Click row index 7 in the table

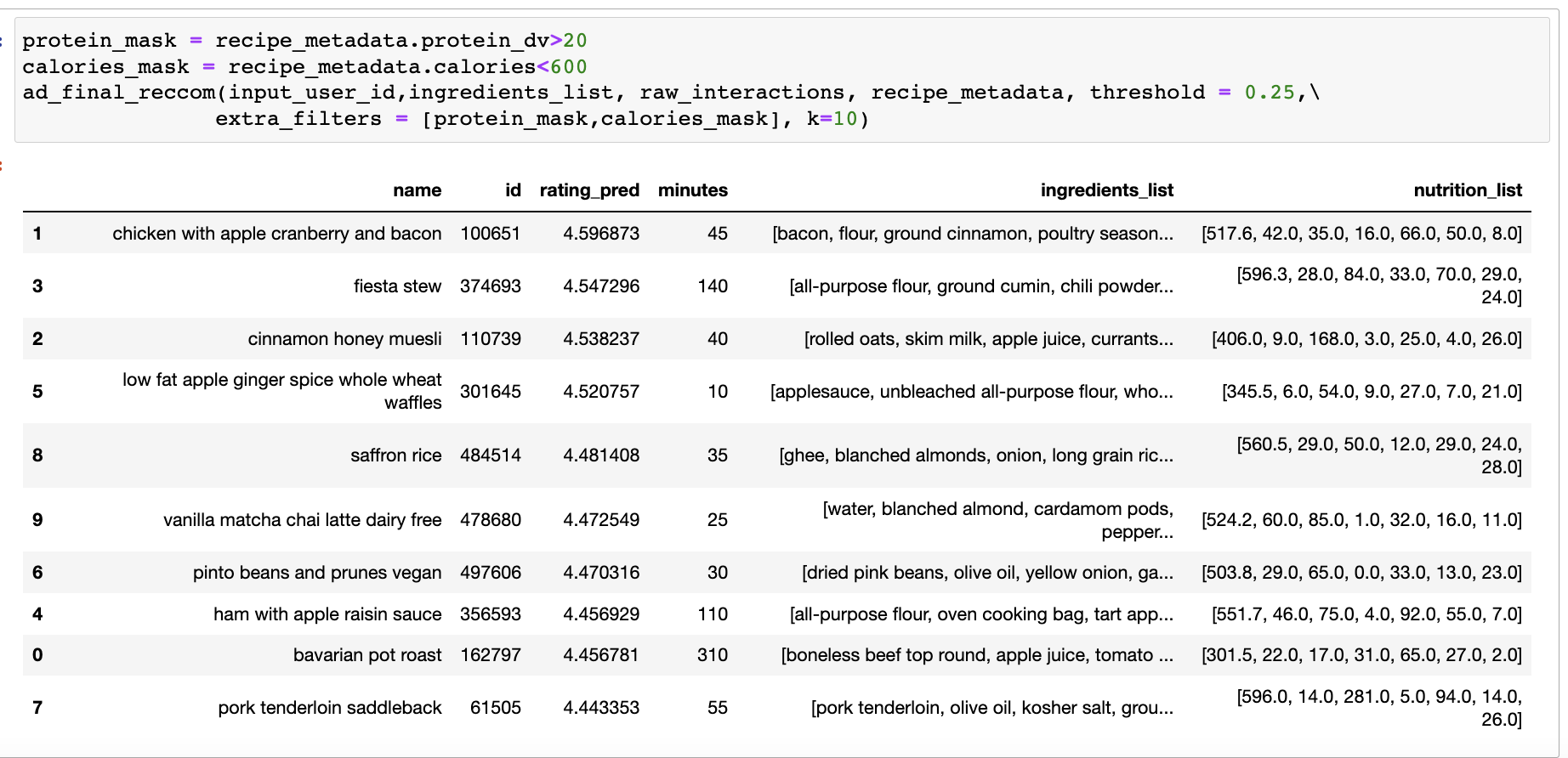pos(37,708)
